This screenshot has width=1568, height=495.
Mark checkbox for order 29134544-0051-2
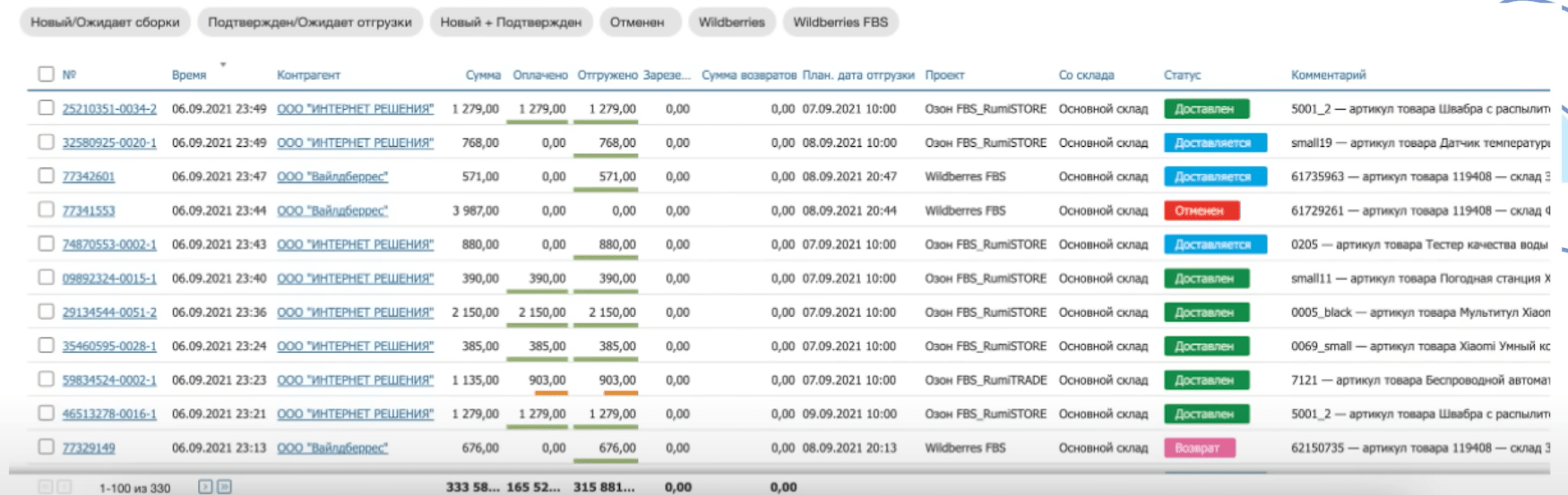tap(47, 312)
